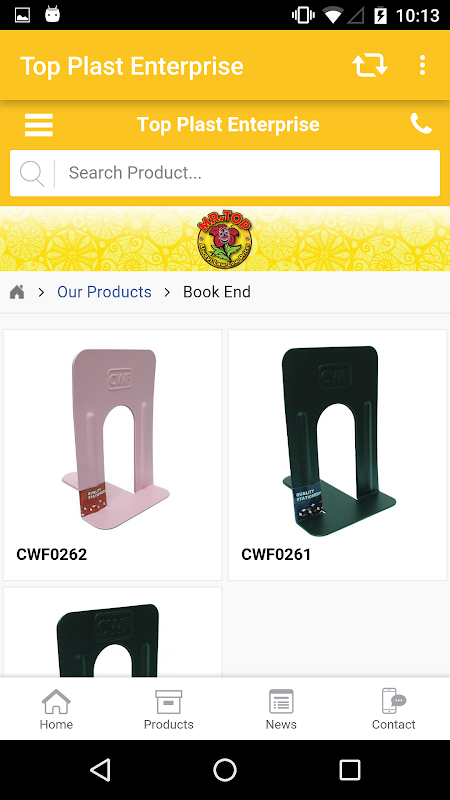Tap the breadcrumb home icon
This screenshot has height=800, width=450.
click(x=17, y=292)
